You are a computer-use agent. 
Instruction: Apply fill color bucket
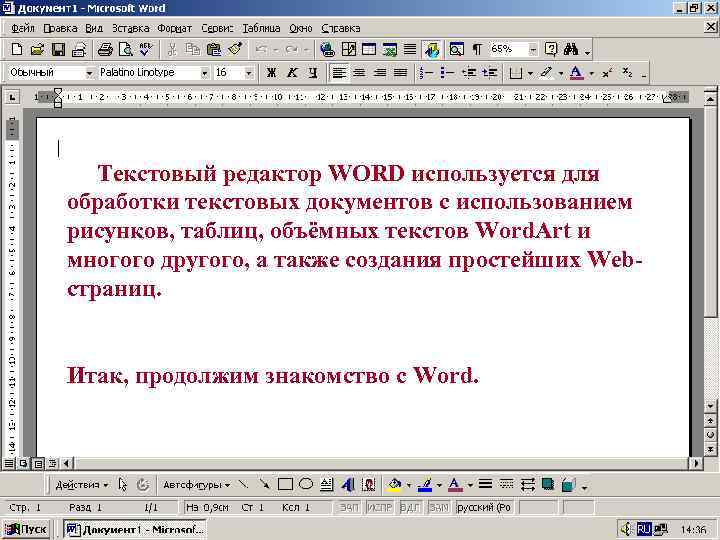click(394, 484)
